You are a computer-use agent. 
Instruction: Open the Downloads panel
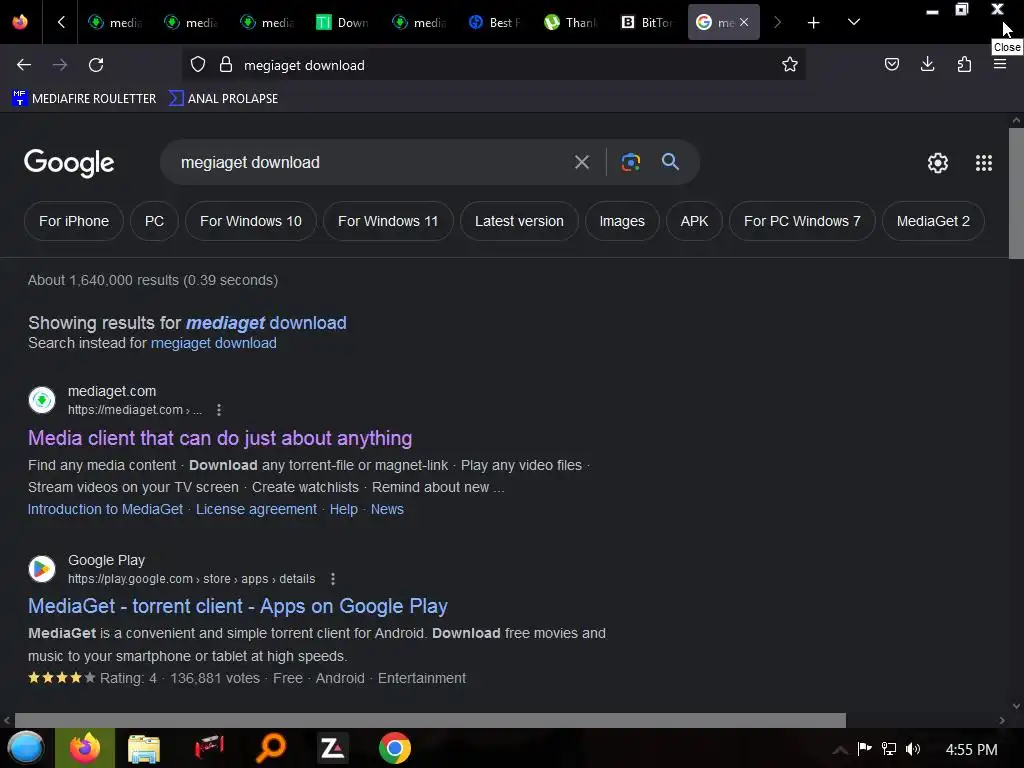(927, 64)
